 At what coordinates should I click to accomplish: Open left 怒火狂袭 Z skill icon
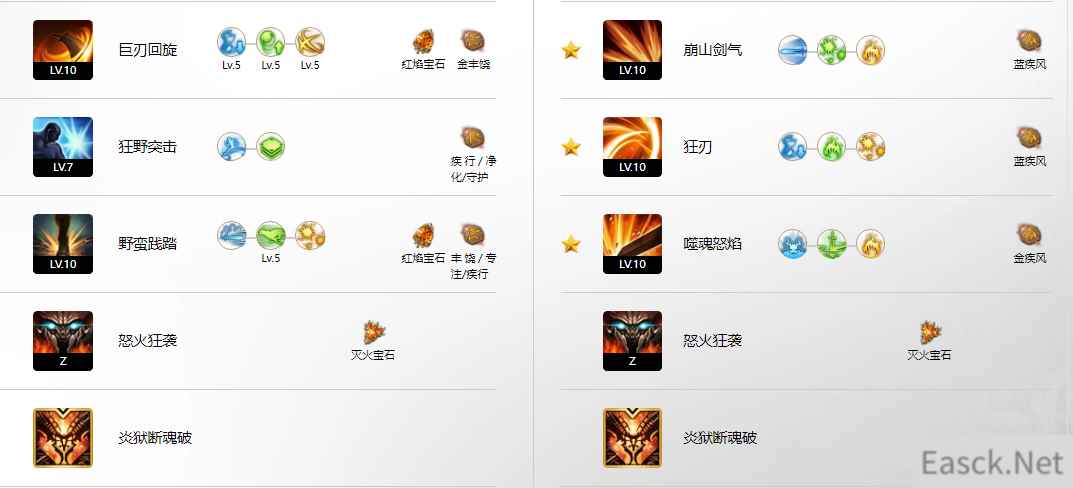coord(63,341)
